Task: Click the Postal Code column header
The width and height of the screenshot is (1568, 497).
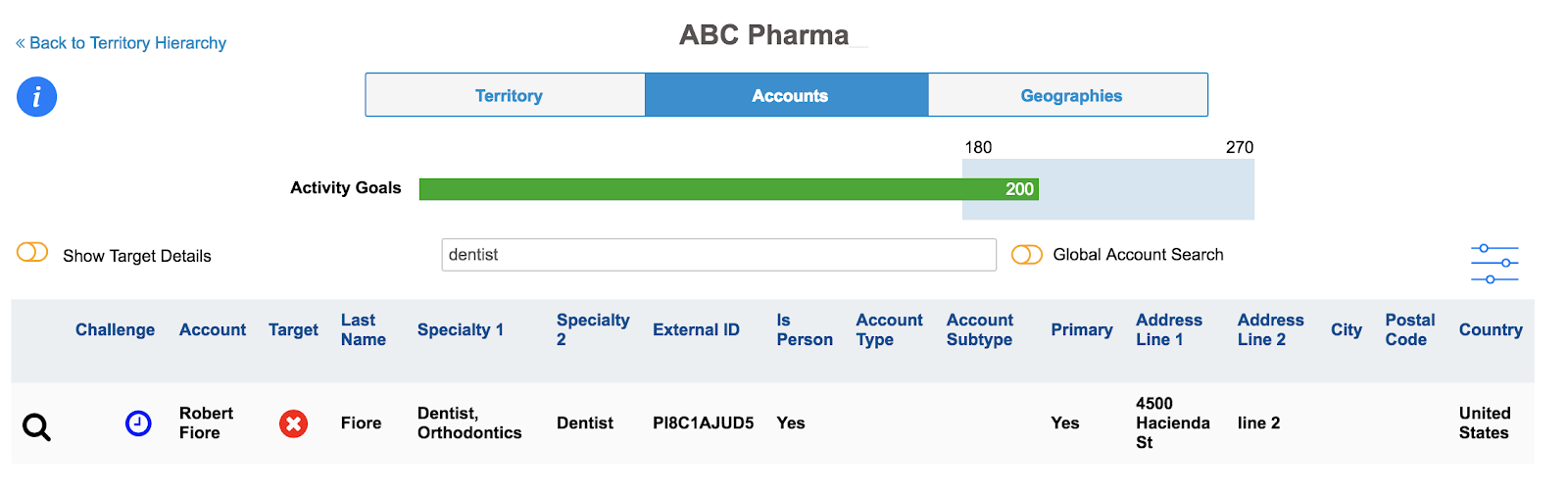Action: 1409,330
